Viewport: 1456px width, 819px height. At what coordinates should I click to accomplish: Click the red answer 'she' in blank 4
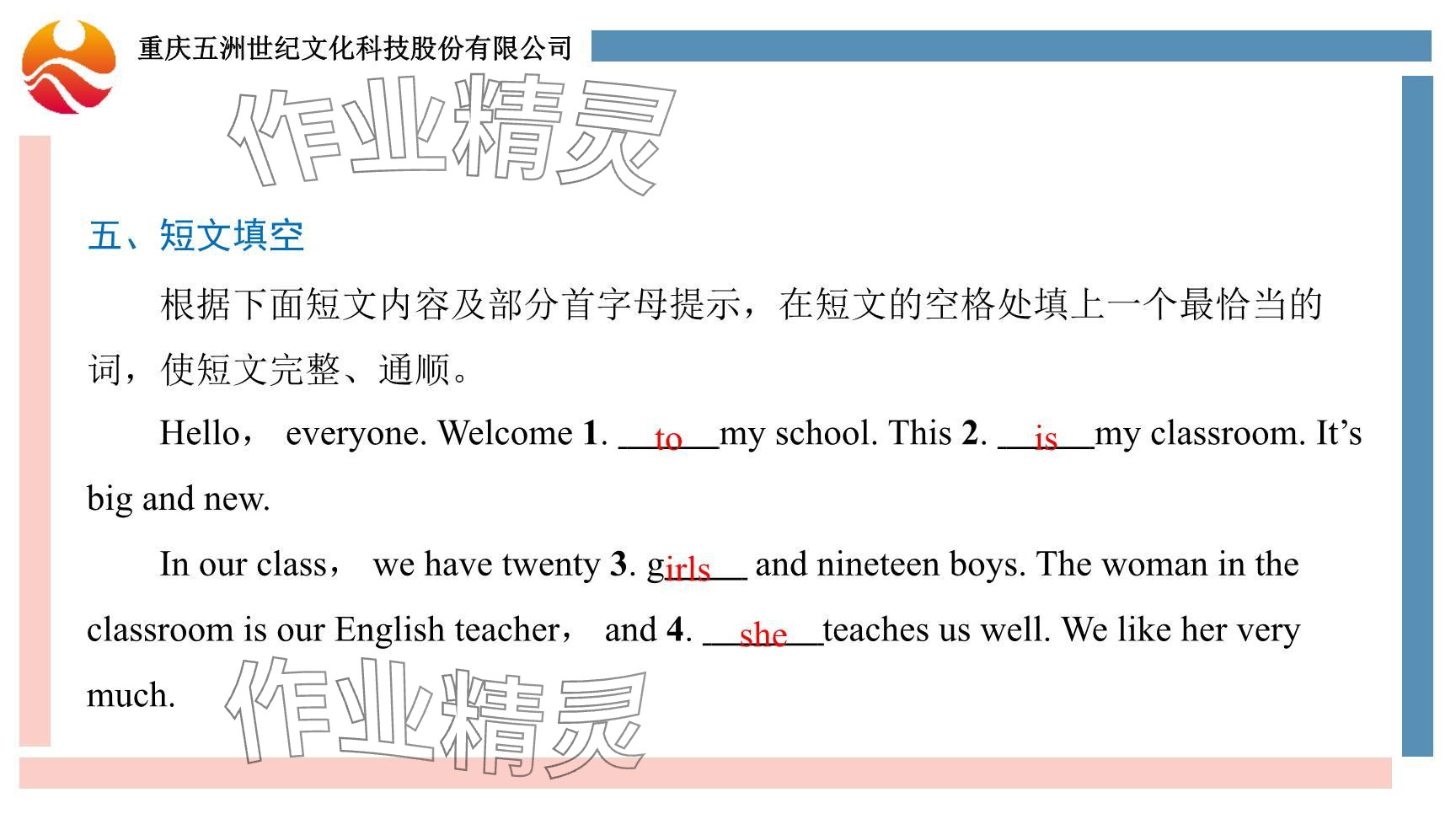coord(763,634)
